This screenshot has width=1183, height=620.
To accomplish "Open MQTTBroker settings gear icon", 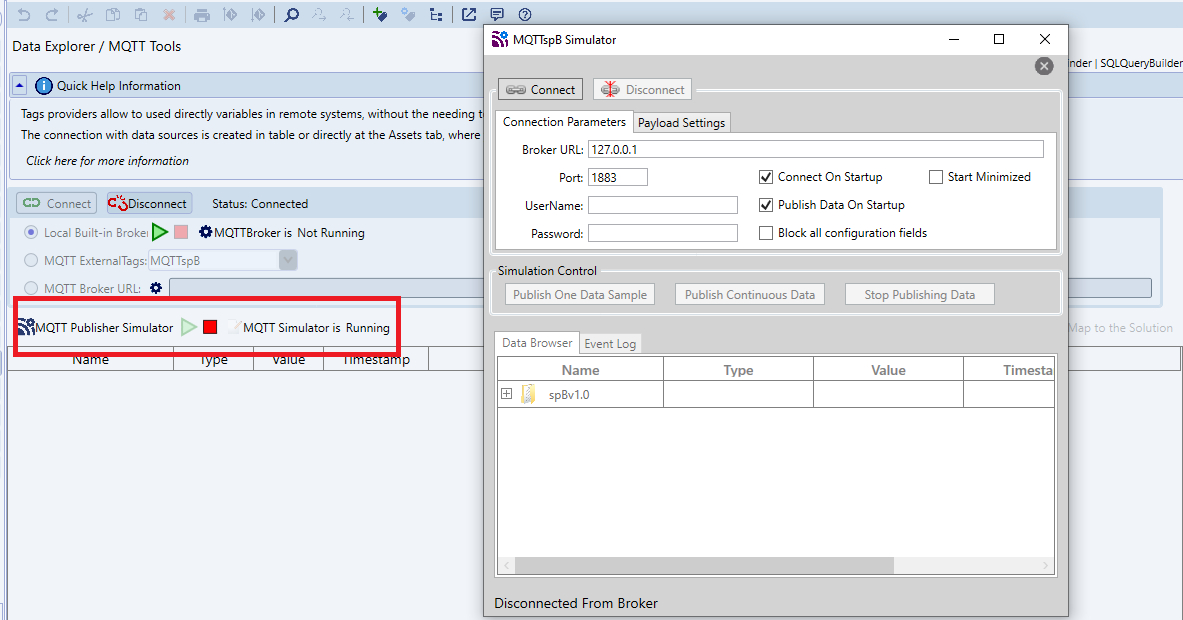I will click(x=206, y=232).
